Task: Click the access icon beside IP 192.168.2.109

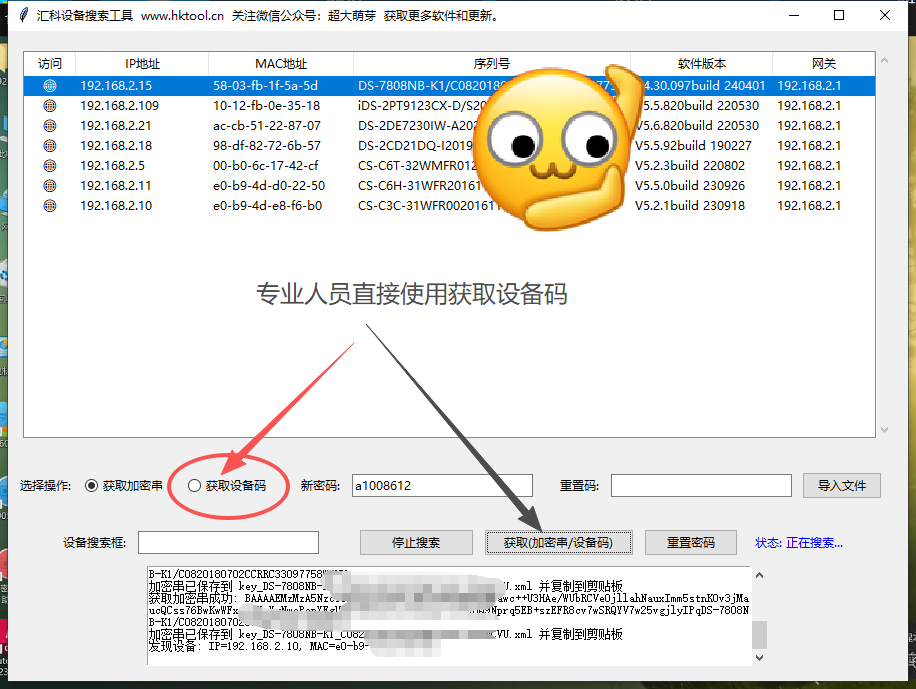Action: tap(49, 105)
